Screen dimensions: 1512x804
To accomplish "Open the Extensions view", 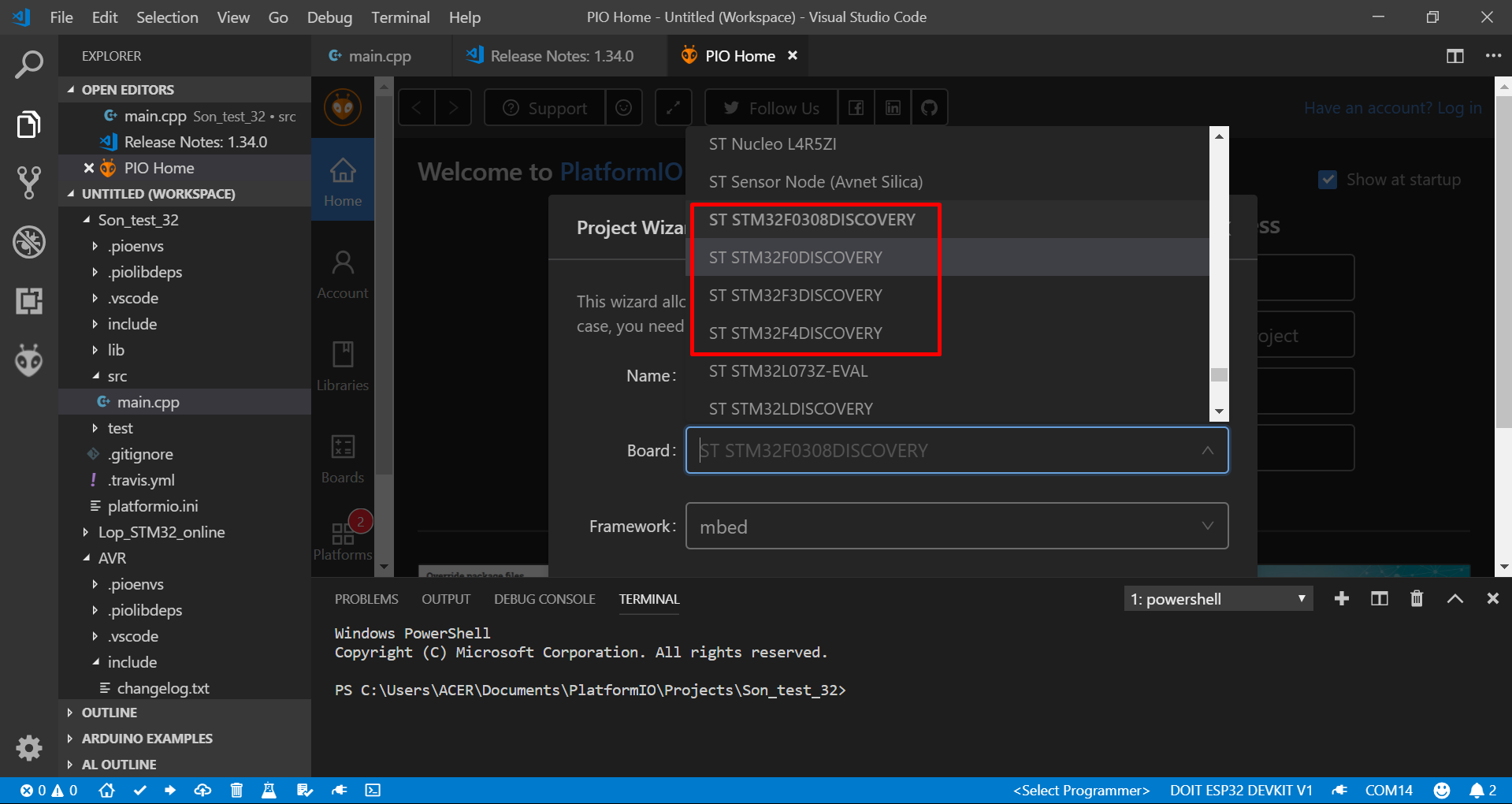I will pos(29,301).
